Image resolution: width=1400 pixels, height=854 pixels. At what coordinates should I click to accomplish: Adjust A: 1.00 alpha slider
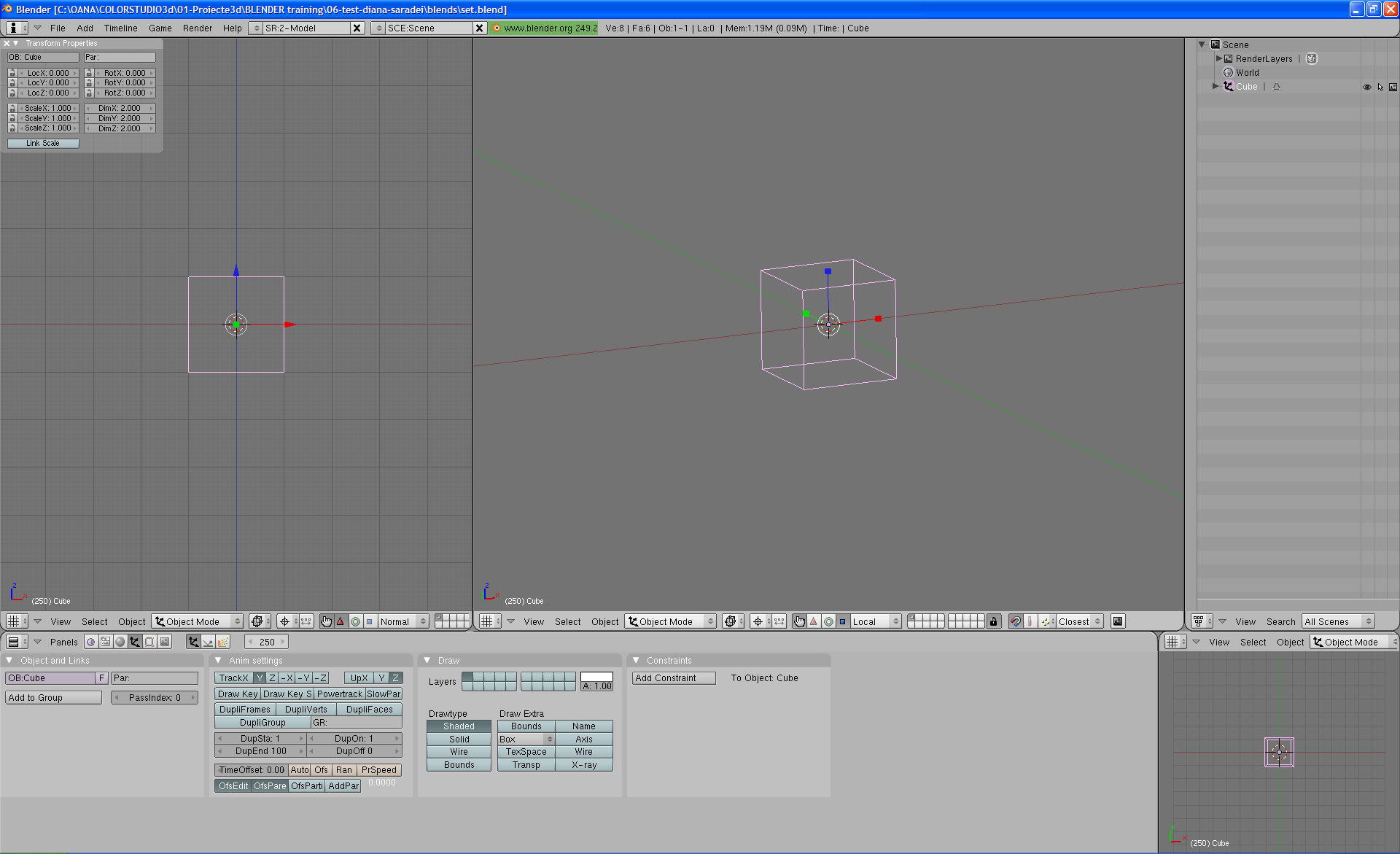597,686
